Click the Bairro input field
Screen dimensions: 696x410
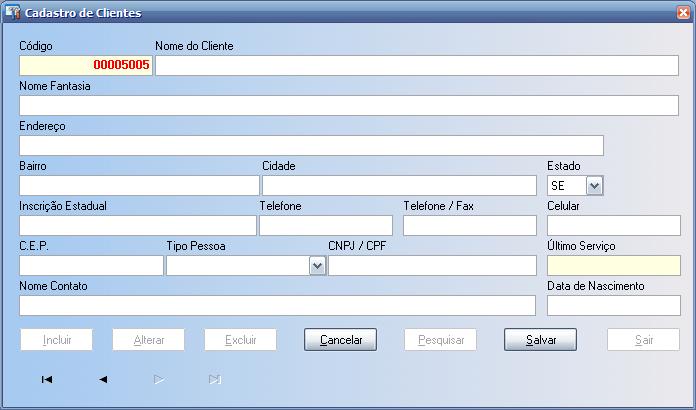138,186
